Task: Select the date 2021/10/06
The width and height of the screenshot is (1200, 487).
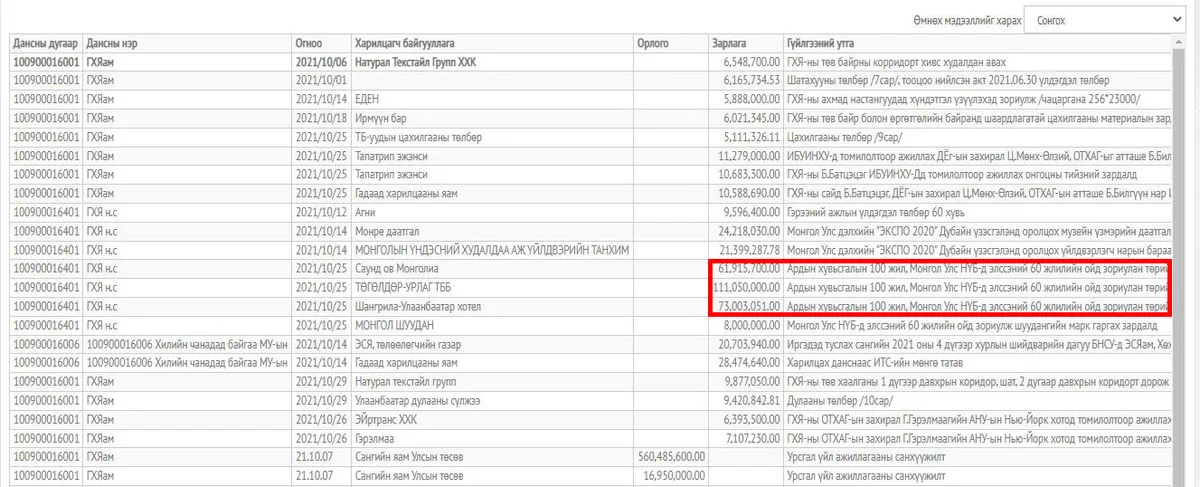Action: coord(320,62)
